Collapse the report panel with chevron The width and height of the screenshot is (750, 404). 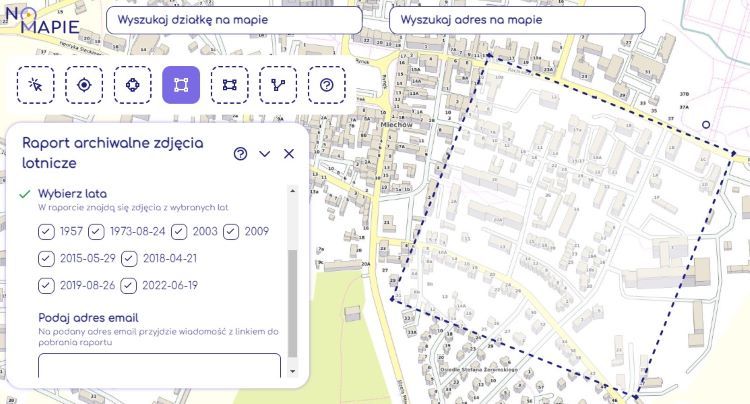(x=265, y=153)
